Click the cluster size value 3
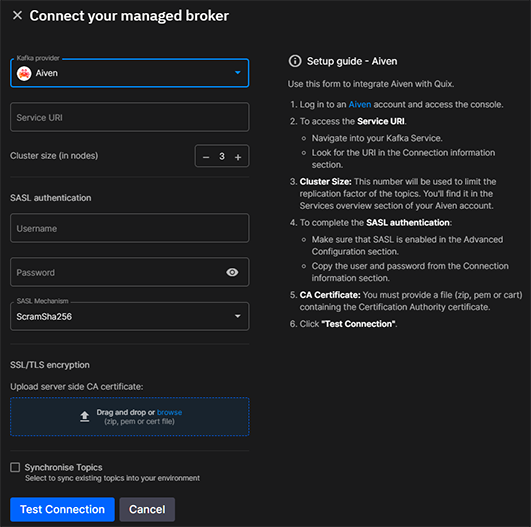 pos(222,156)
